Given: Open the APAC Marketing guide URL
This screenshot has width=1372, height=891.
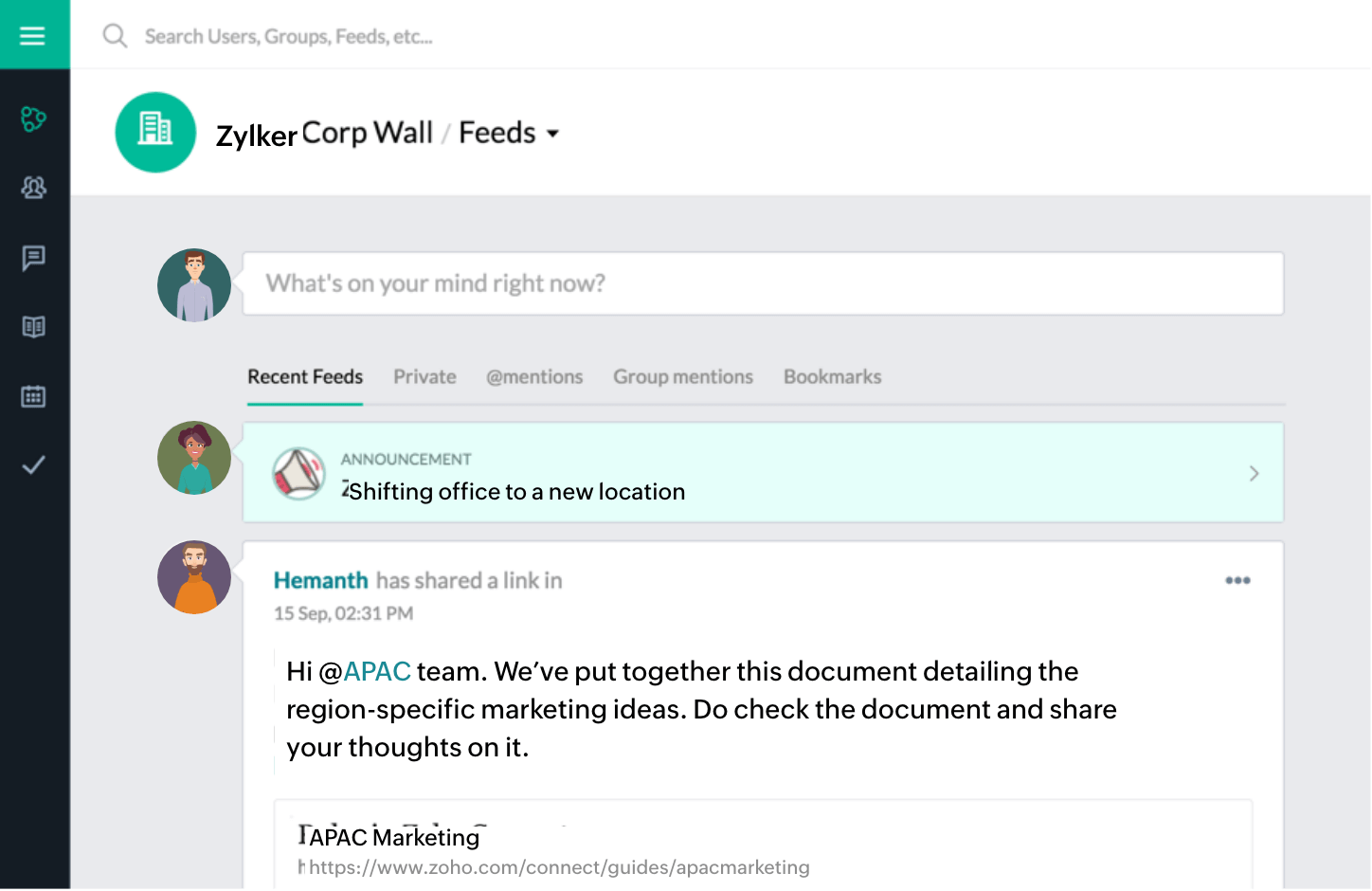Looking at the screenshot, I should (559, 867).
